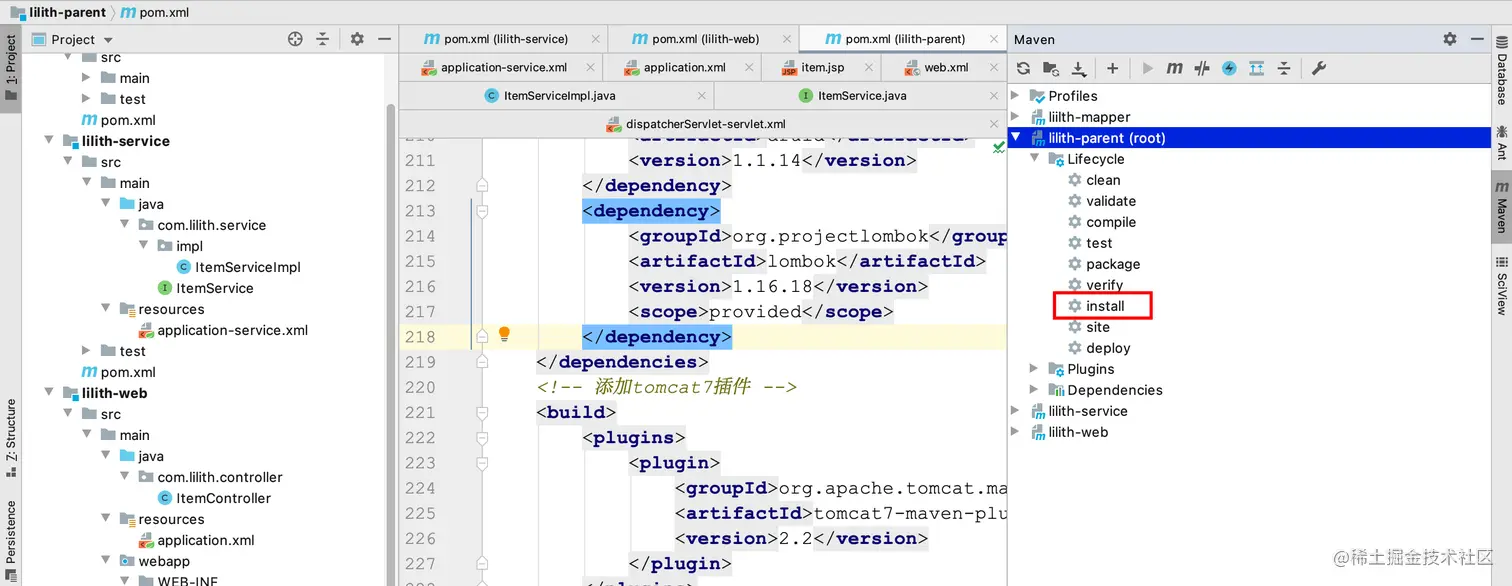Image resolution: width=1512 pixels, height=586 pixels.
Task: Hide the Maven tool window
Action: pos(1478,39)
